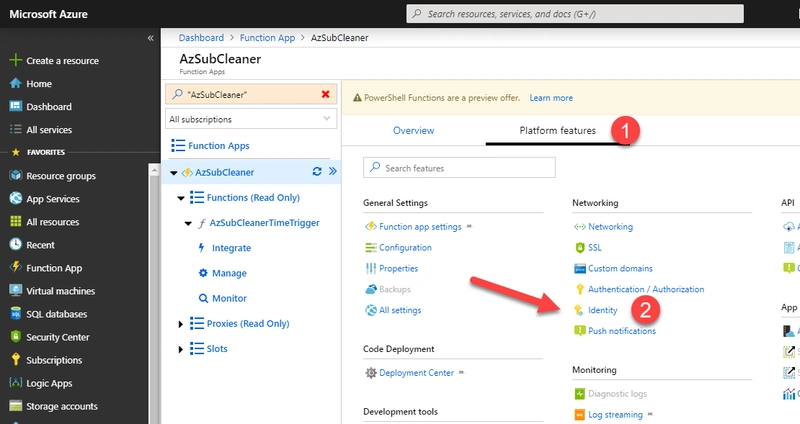This screenshot has height=424, width=800.
Task: Switch to the Overview tab
Action: point(413,131)
